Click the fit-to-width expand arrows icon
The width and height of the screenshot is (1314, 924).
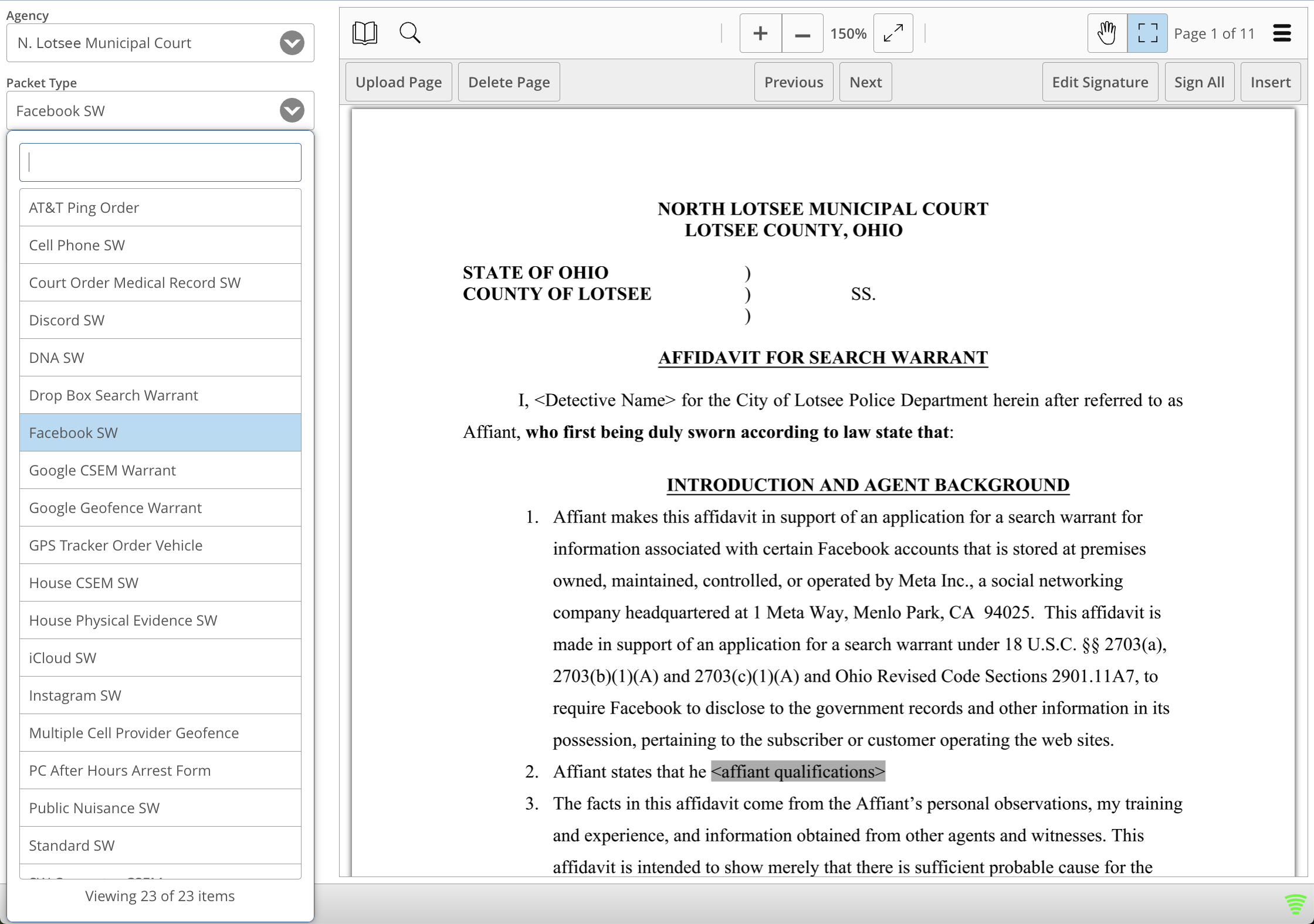[x=893, y=33]
